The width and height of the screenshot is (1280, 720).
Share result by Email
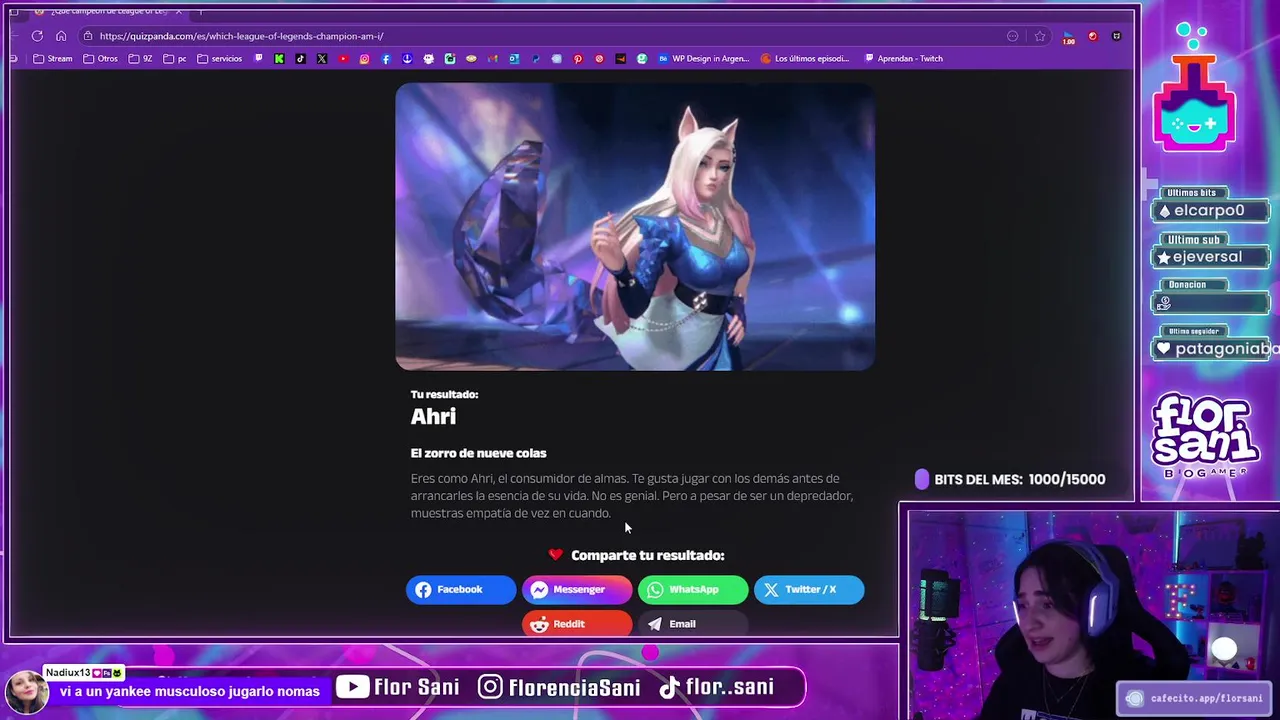(693, 624)
